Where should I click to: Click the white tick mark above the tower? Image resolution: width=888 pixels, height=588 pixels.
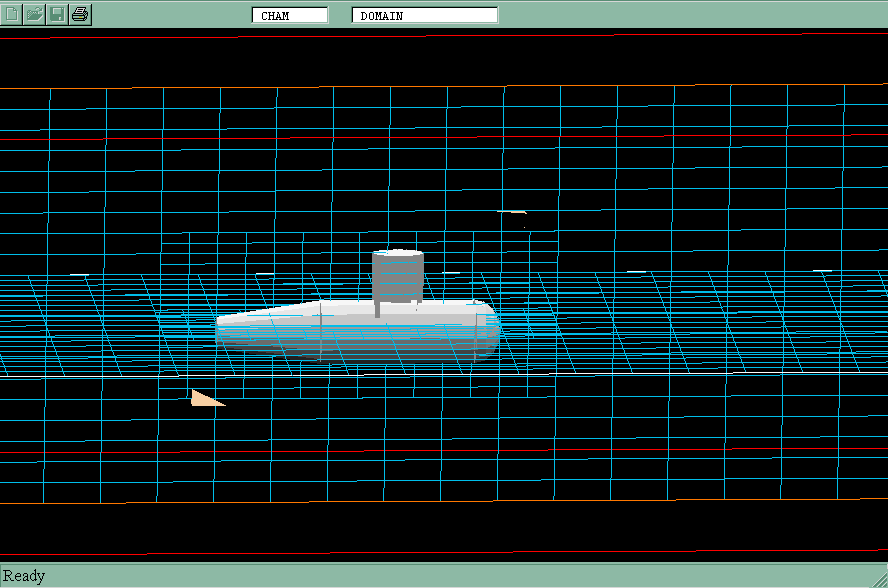[x=512, y=212]
